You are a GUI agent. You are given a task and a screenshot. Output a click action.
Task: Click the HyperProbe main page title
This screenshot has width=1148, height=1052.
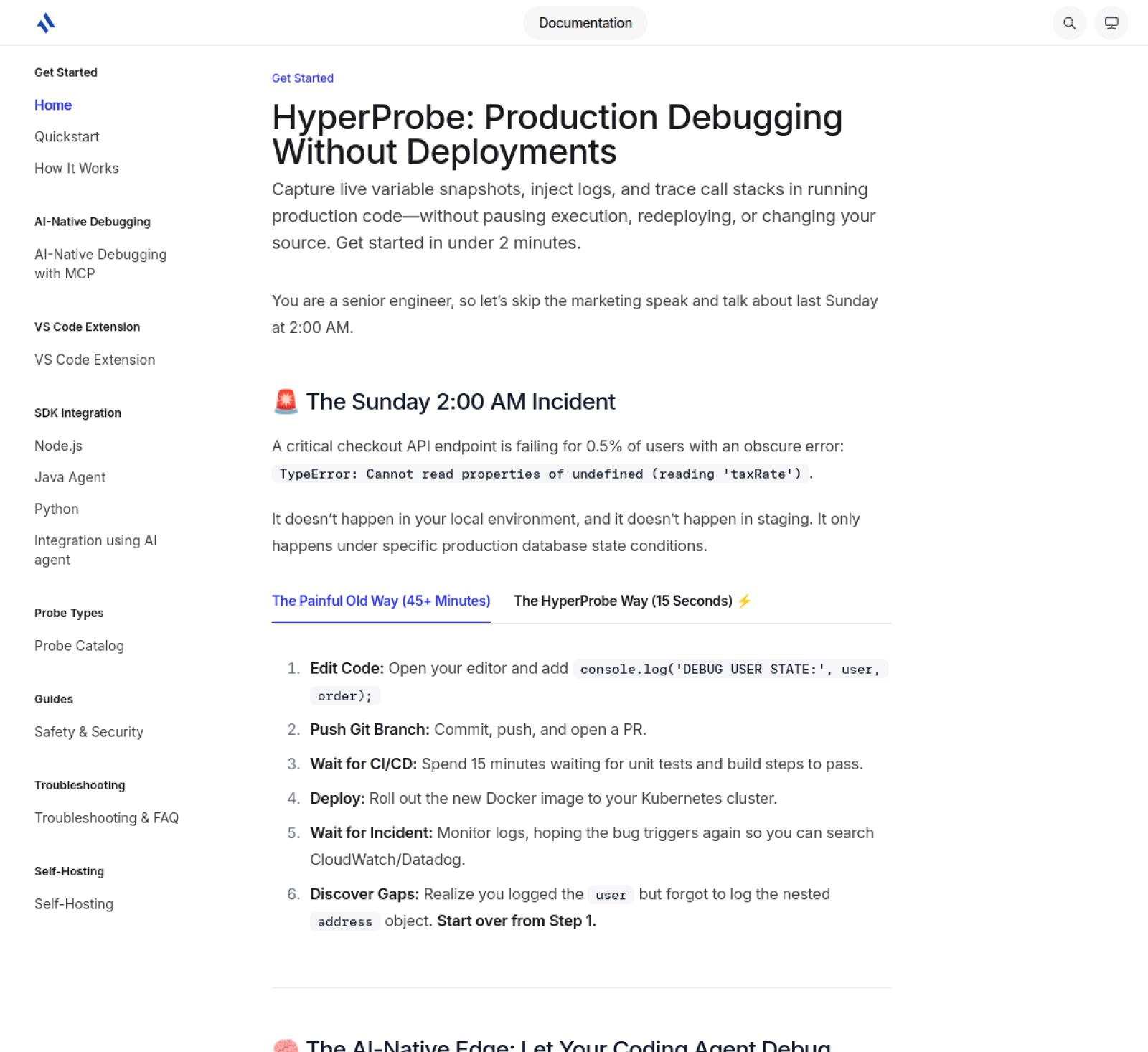point(557,134)
